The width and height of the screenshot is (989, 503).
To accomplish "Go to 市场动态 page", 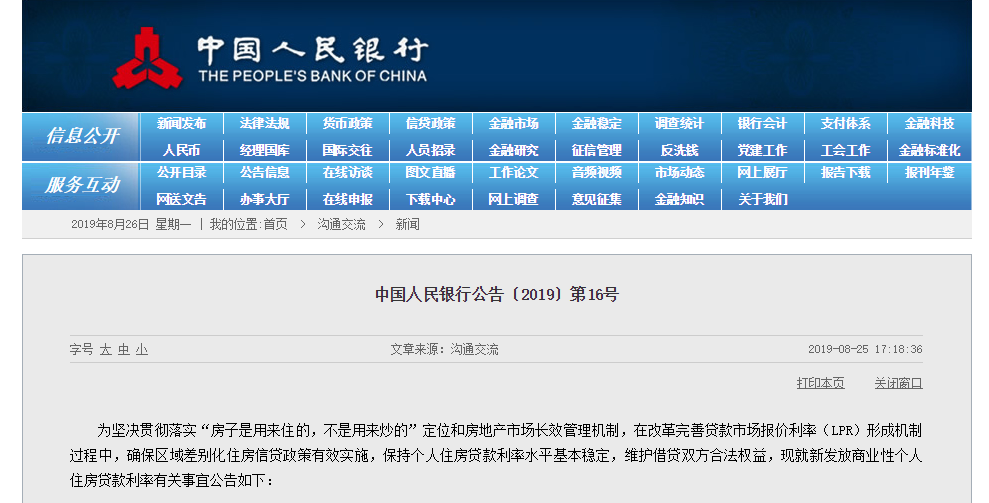I will pyautogui.click(x=679, y=172).
